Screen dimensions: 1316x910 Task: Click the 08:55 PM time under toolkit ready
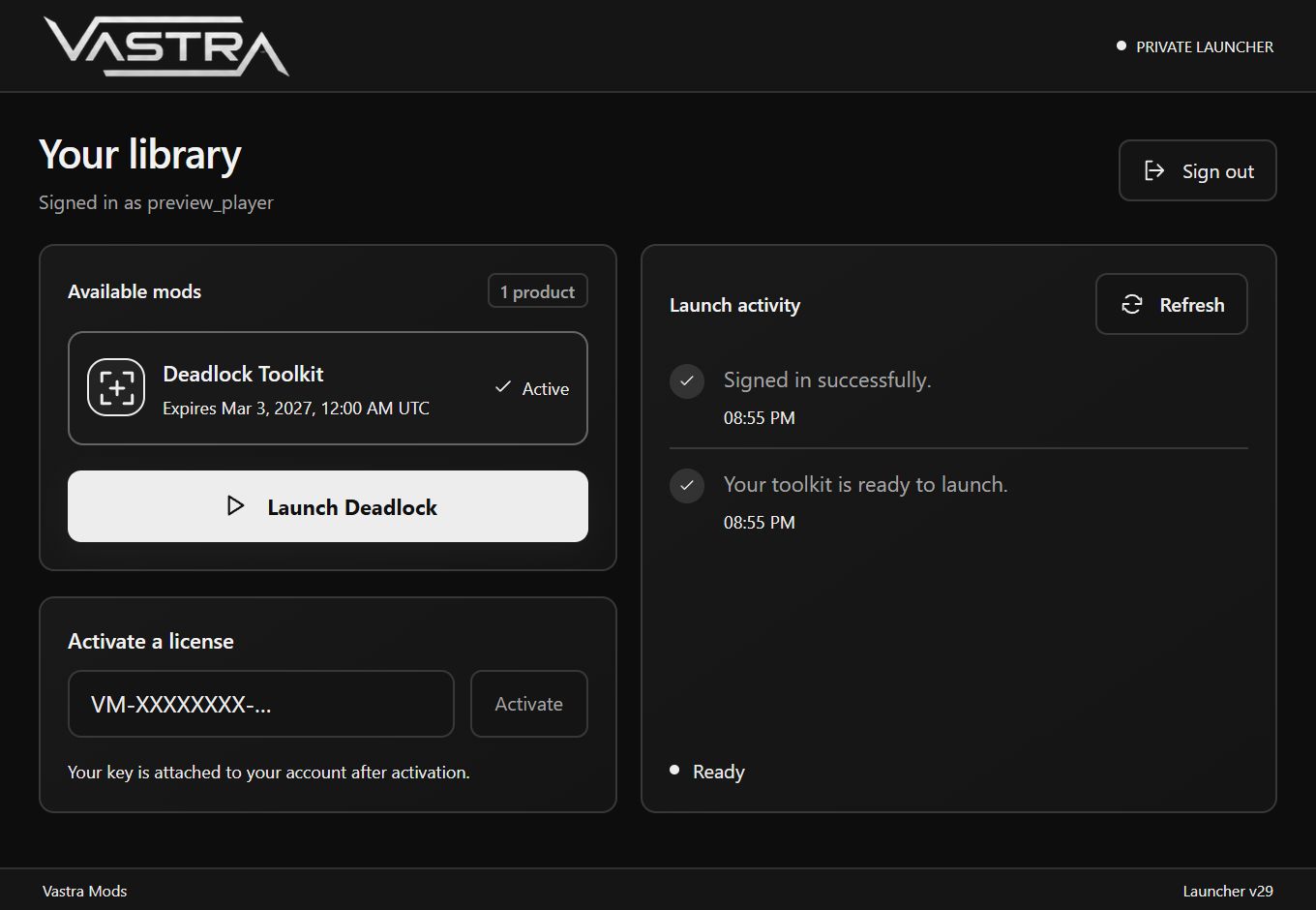pyautogui.click(x=760, y=523)
